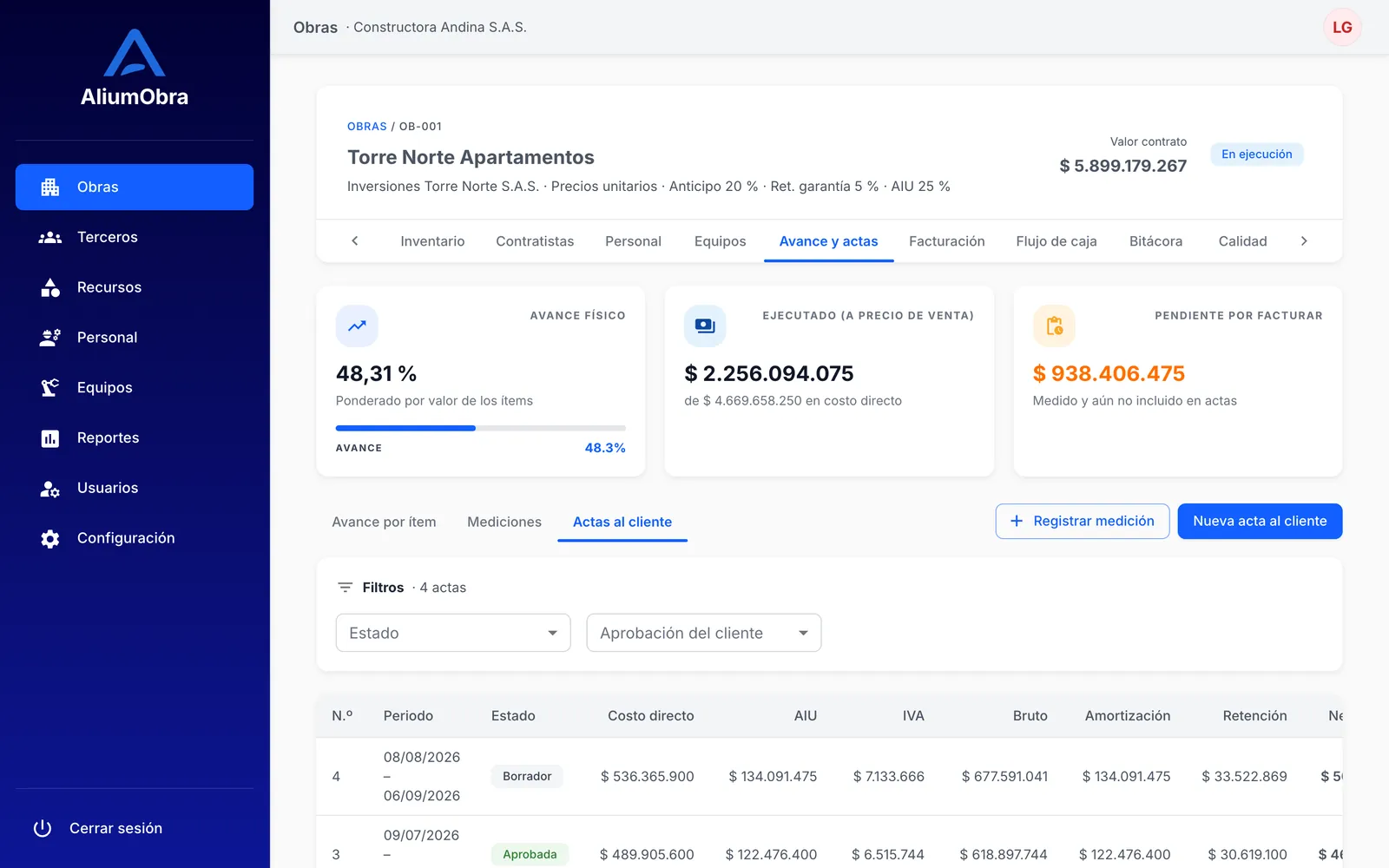Follow the OBRAS breadcrumb link
1389x868 pixels.
pos(367,127)
